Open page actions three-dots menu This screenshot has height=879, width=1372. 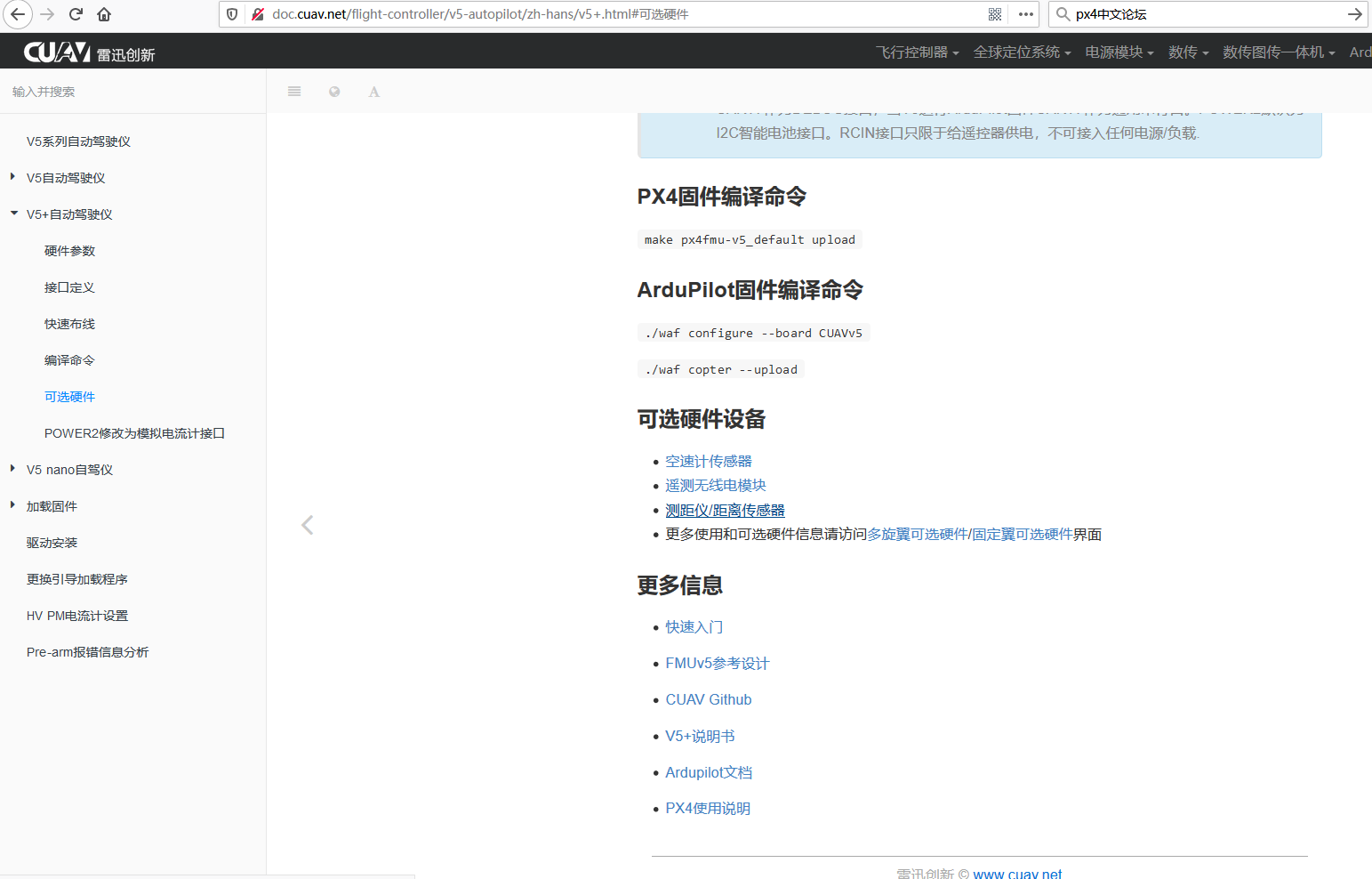point(1026,14)
